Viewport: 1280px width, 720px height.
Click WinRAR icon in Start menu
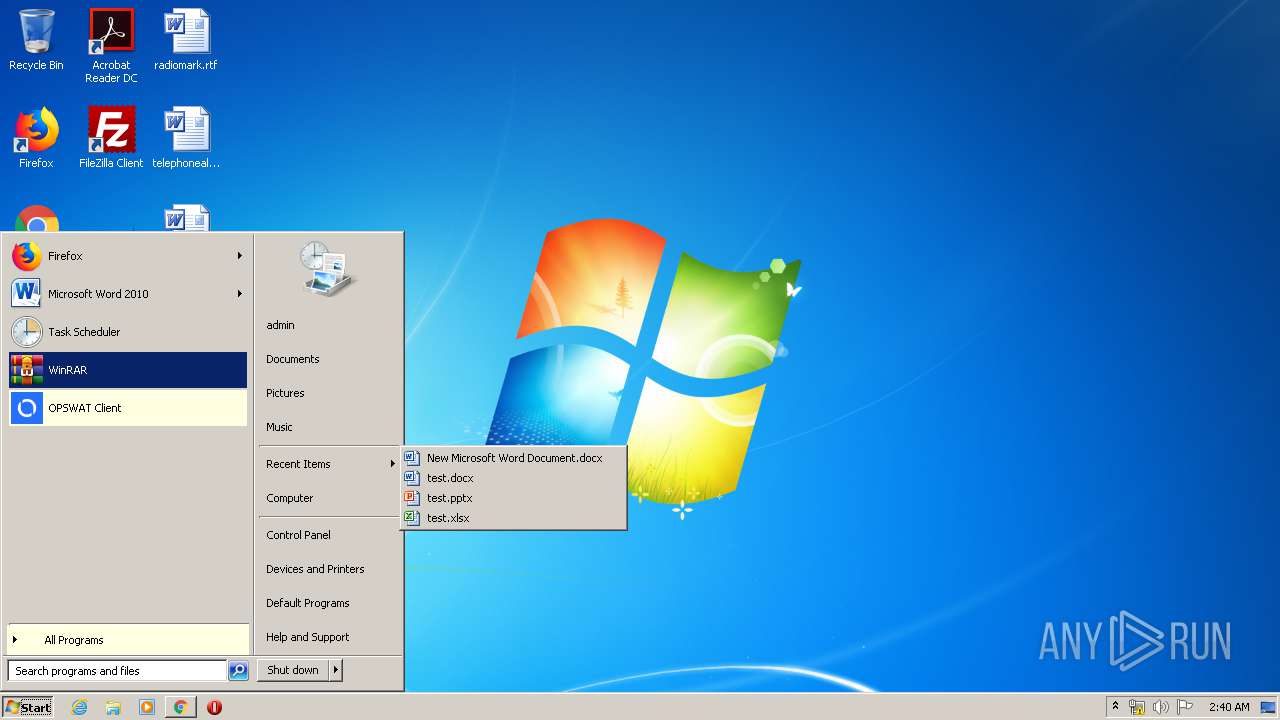click(x=27, y=370)
